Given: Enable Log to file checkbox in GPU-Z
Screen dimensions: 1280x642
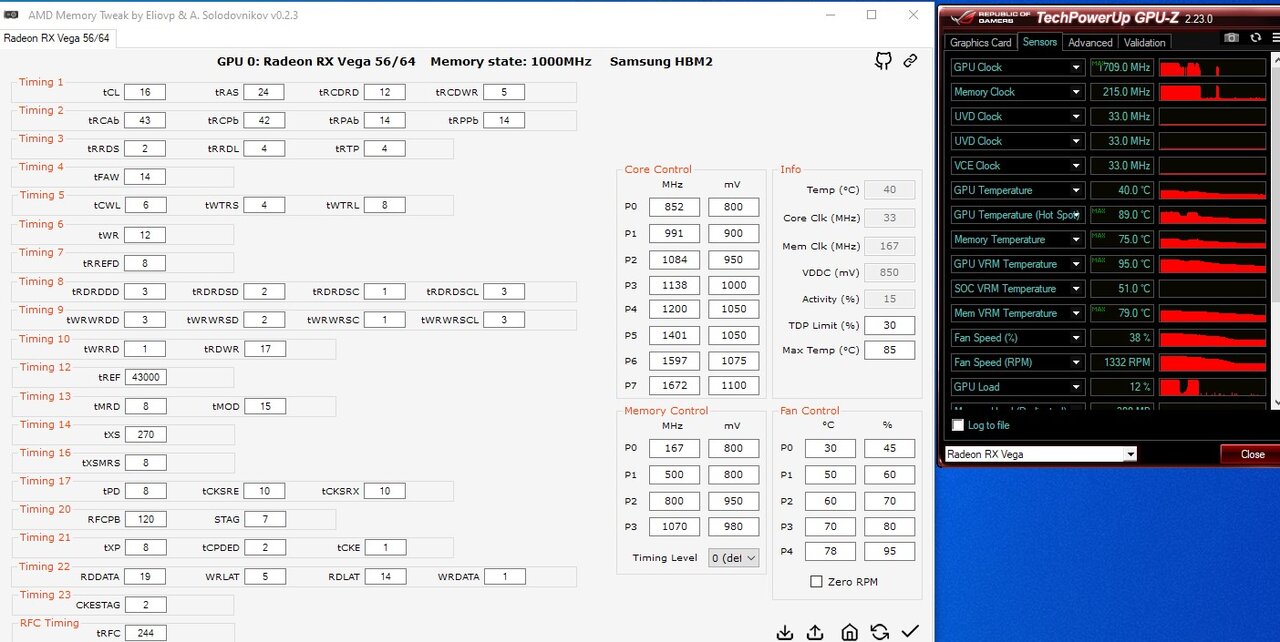Looking at the screenshot, I should tap(958, 425).
